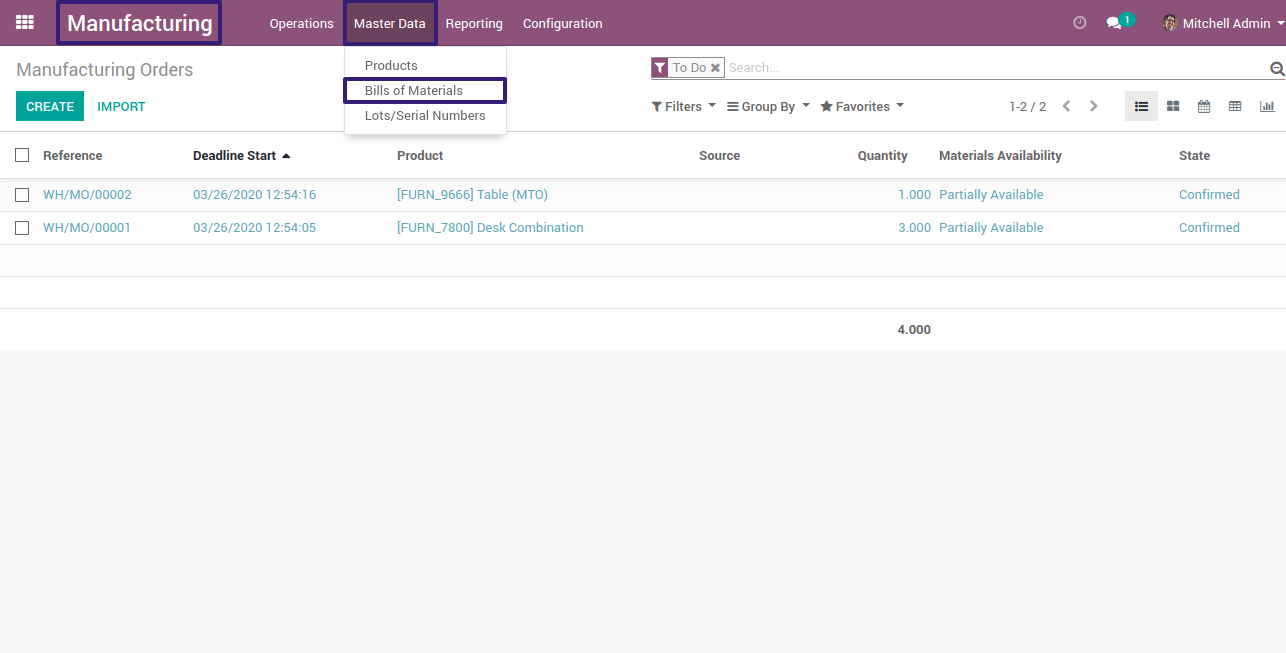
Task: Sort by Quantity column header
Action: (x=882, y=155)
